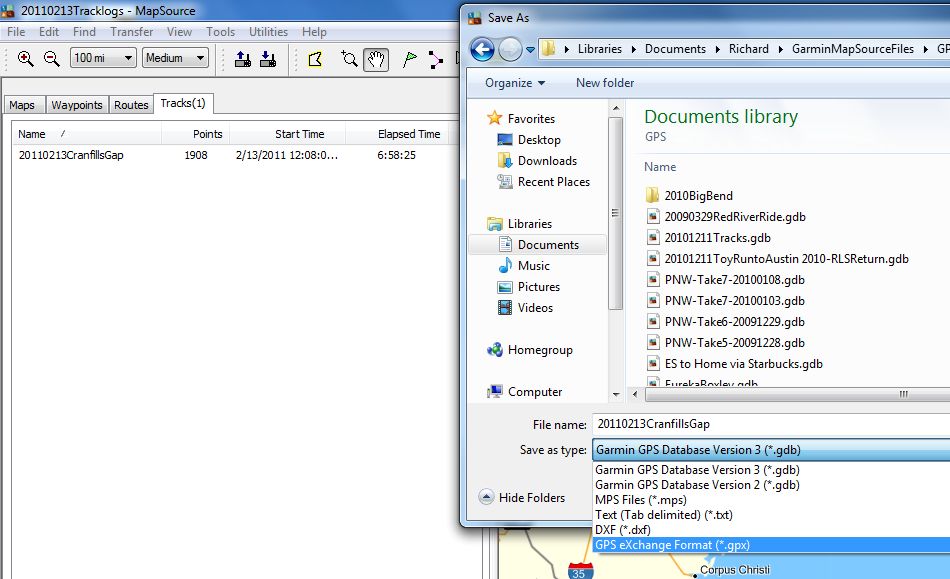Activate the Hand pan tool

(376, 59)
